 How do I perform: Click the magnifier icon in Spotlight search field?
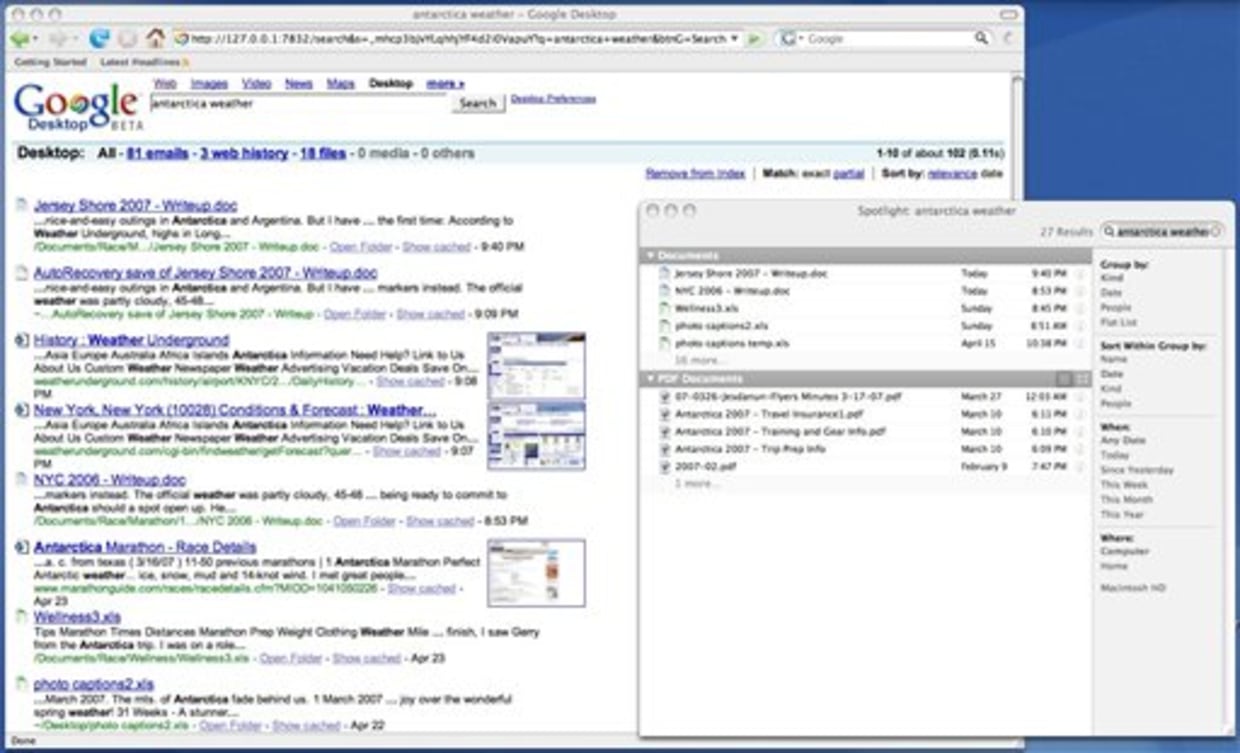[1110, 231]
